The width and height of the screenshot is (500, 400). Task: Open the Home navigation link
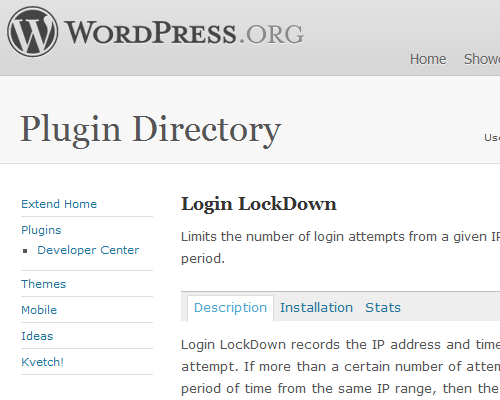(428, 59)
